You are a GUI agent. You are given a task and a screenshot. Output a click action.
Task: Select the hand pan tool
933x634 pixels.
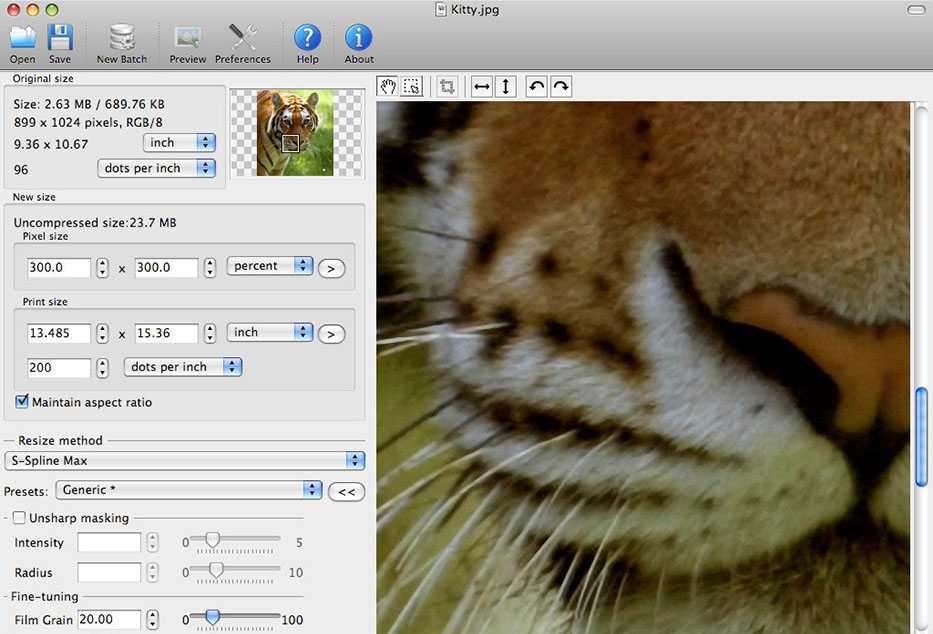click(388, 87)
